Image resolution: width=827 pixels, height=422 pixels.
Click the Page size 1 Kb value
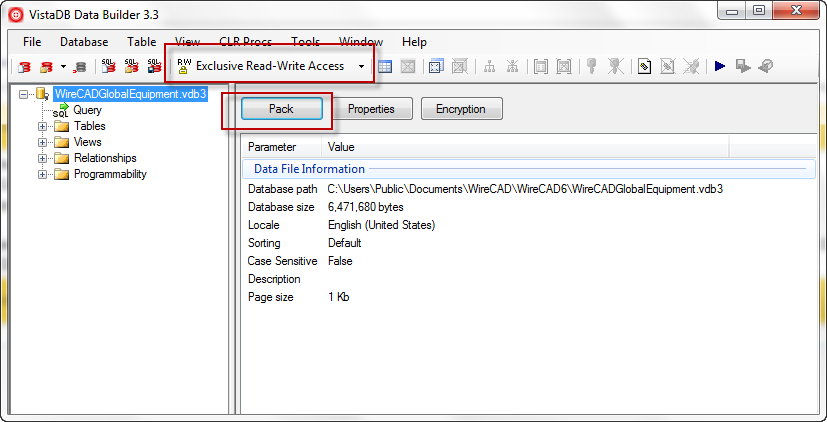click(x=339, y=297)
